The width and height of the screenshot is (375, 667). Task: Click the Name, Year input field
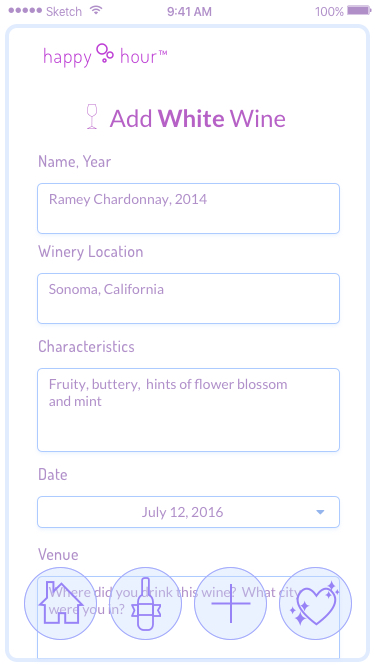coord(188,208)
